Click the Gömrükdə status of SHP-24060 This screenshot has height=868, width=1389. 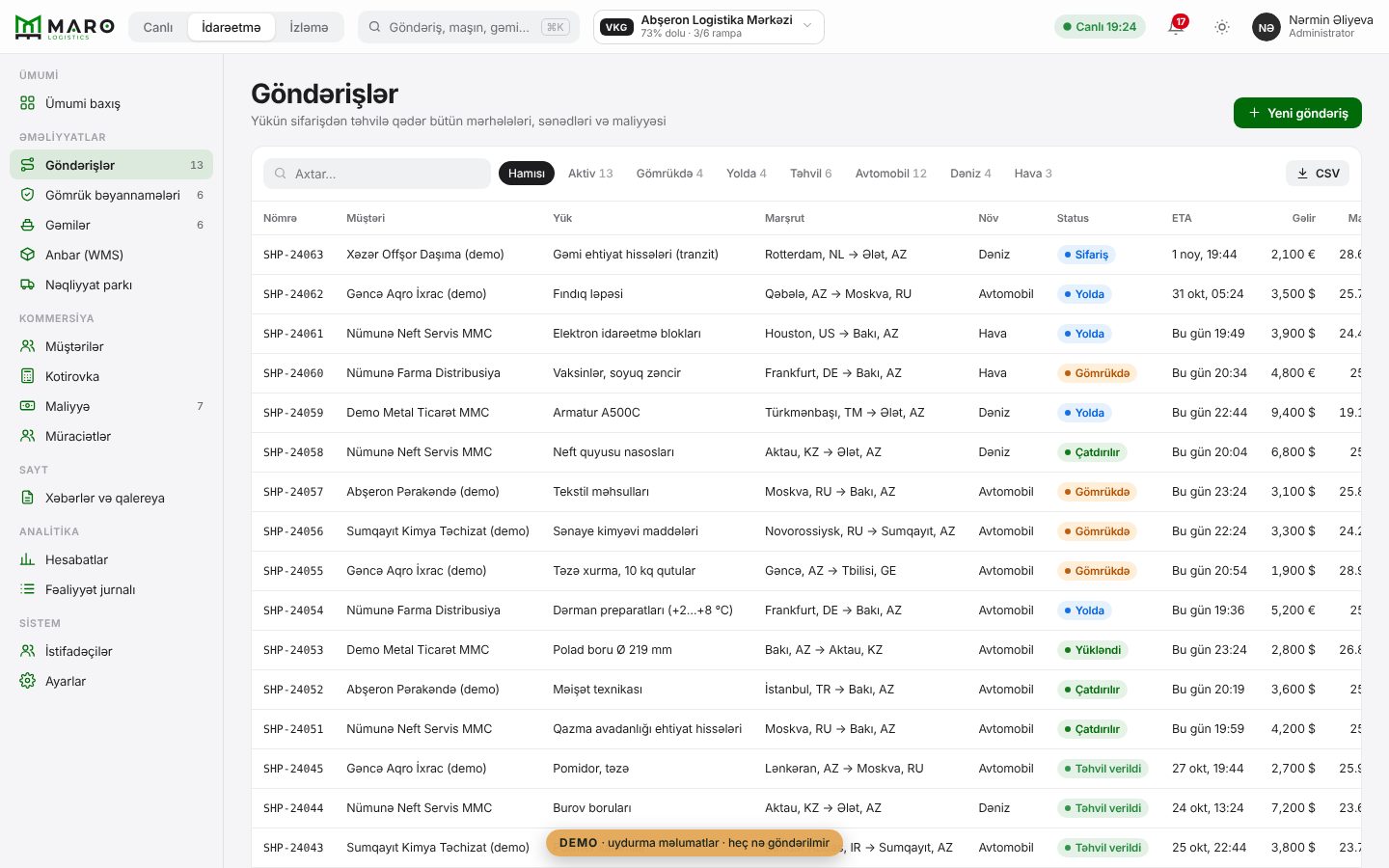click(1097, 373)
